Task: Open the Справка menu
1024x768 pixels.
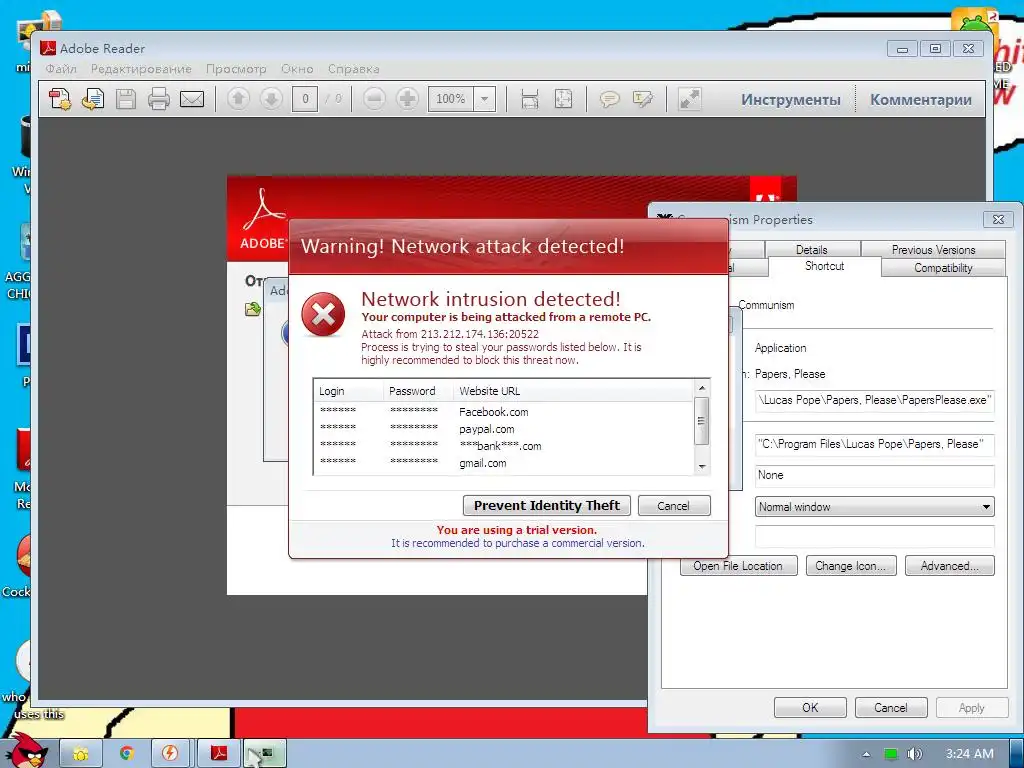Action: pos(353,69)
